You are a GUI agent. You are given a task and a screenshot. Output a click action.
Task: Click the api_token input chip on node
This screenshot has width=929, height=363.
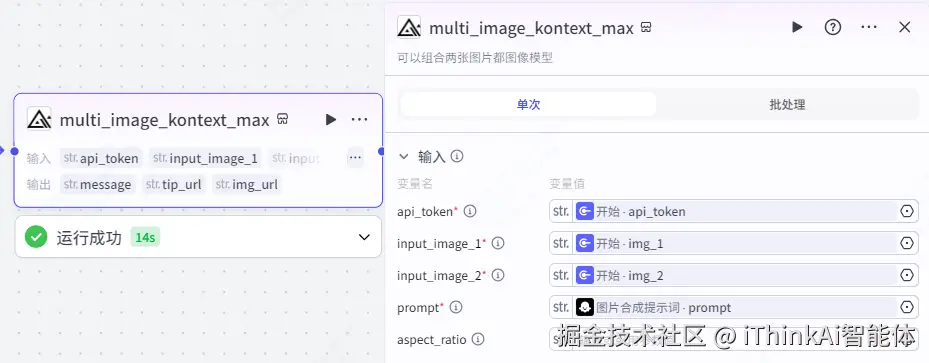tap(101, 158)
